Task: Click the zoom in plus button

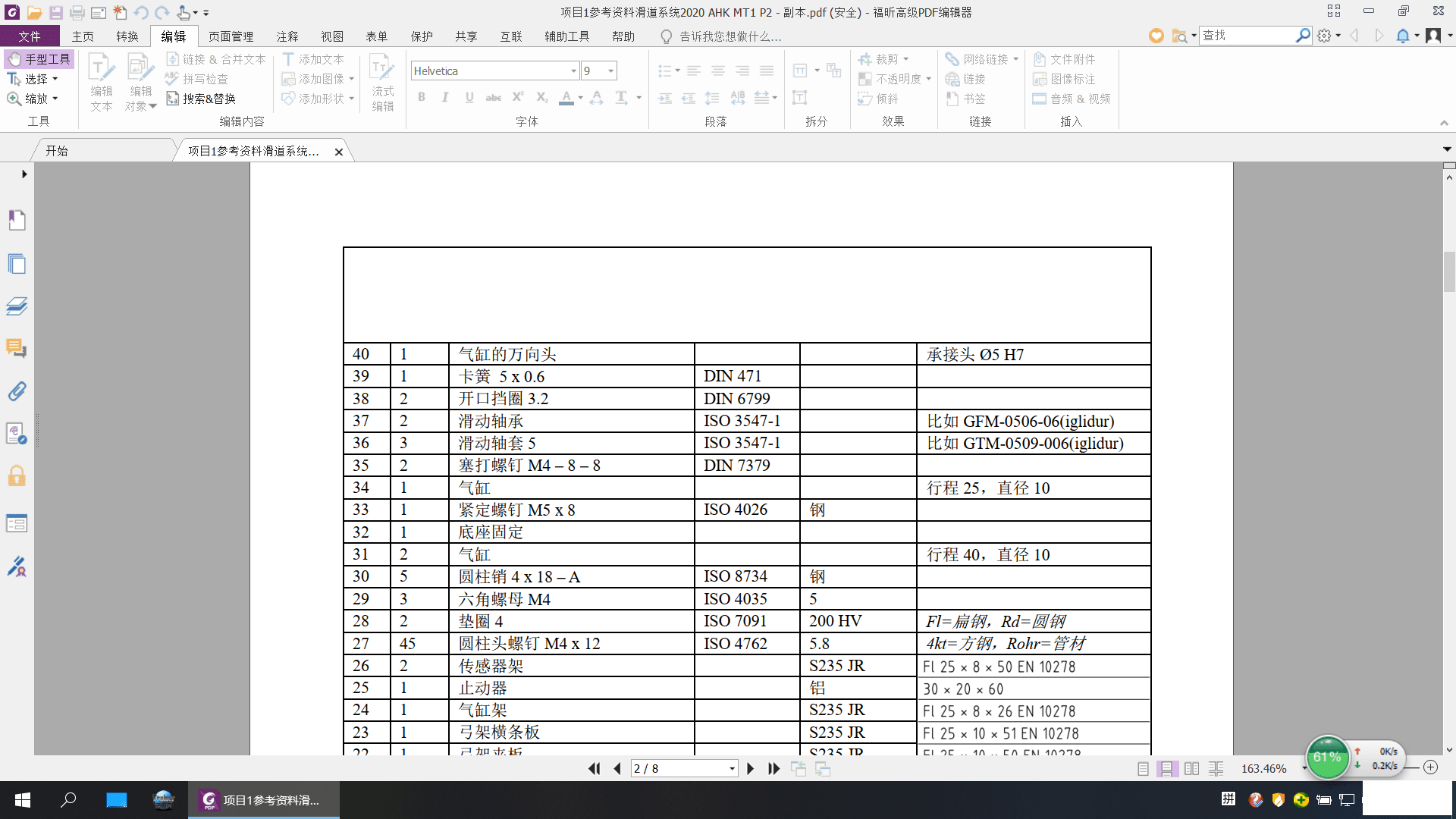Action: pos(1430,767)
